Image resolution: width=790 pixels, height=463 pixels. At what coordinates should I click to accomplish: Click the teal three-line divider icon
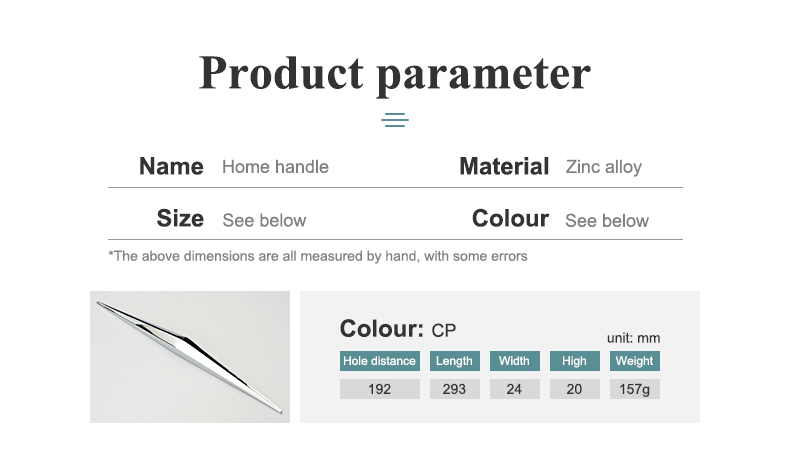click(394, 120)
